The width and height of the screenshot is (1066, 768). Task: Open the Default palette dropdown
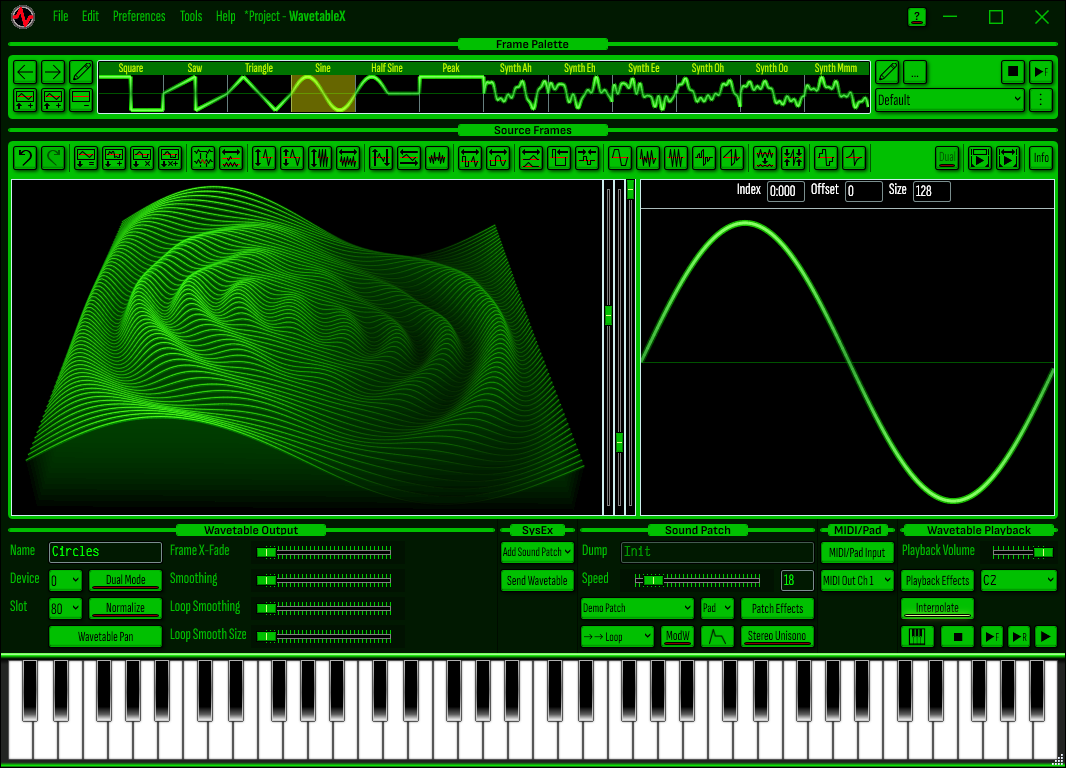click(x=950, y=101)
